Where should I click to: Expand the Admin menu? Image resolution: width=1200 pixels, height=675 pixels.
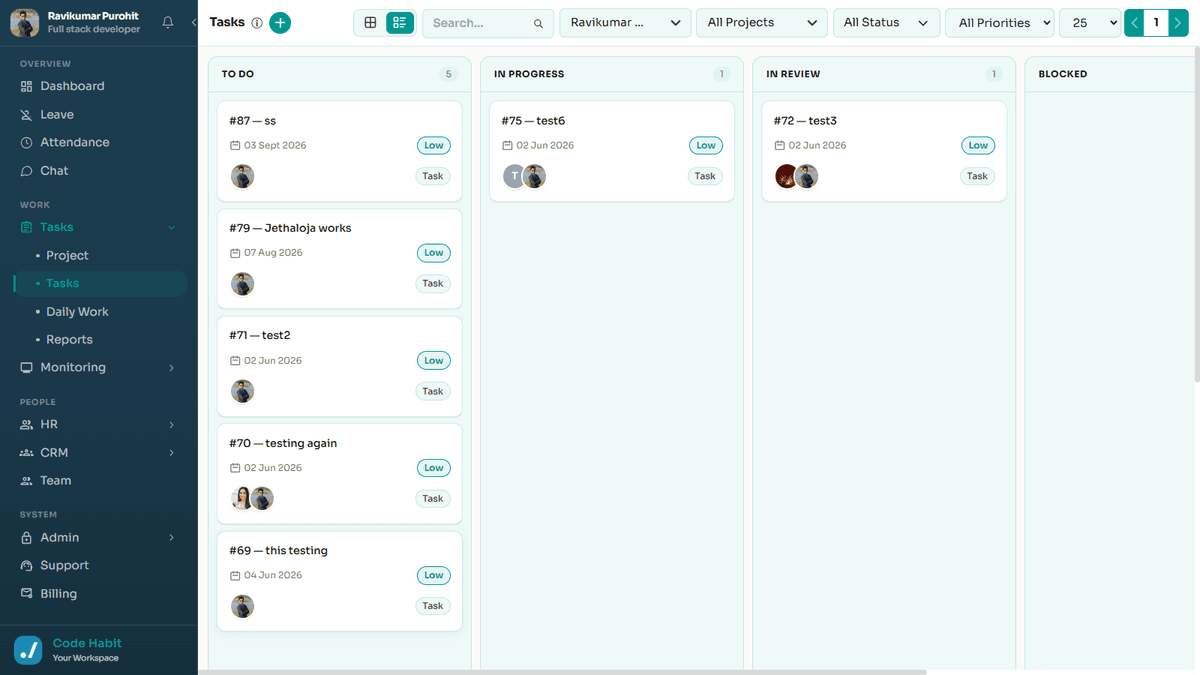click(171, 538)
